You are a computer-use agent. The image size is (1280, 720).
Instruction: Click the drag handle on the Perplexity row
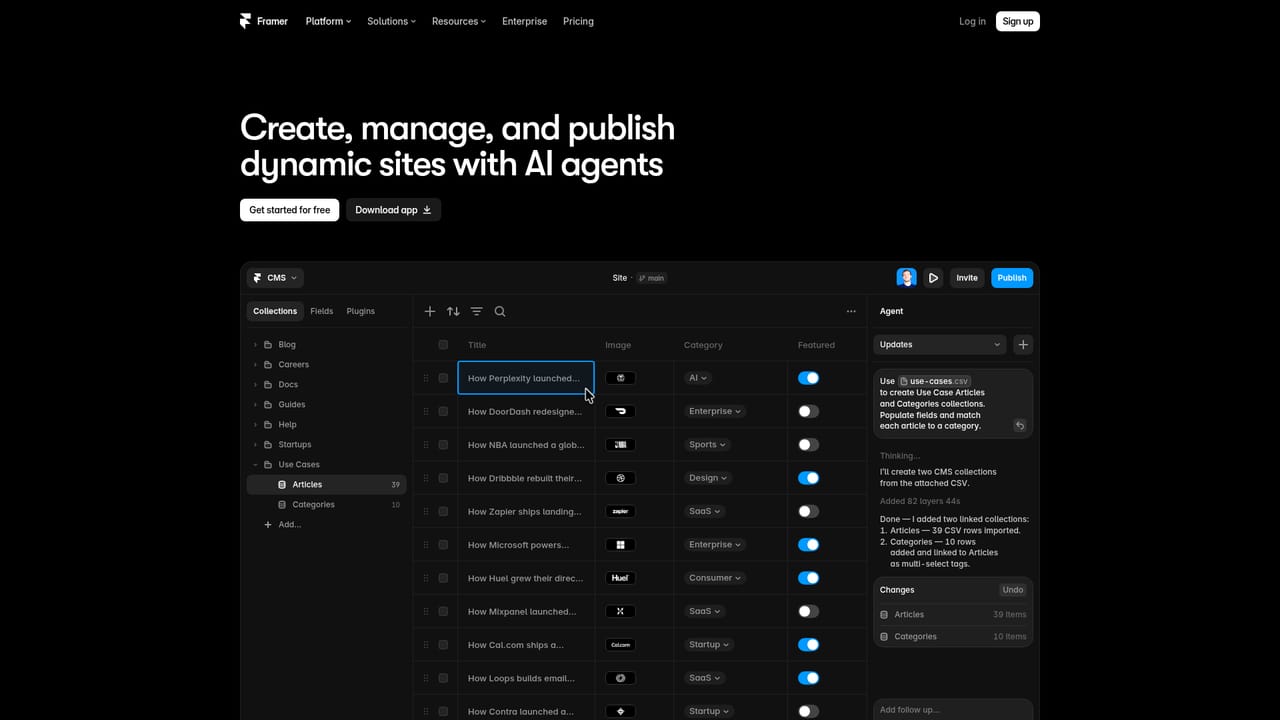426,378
